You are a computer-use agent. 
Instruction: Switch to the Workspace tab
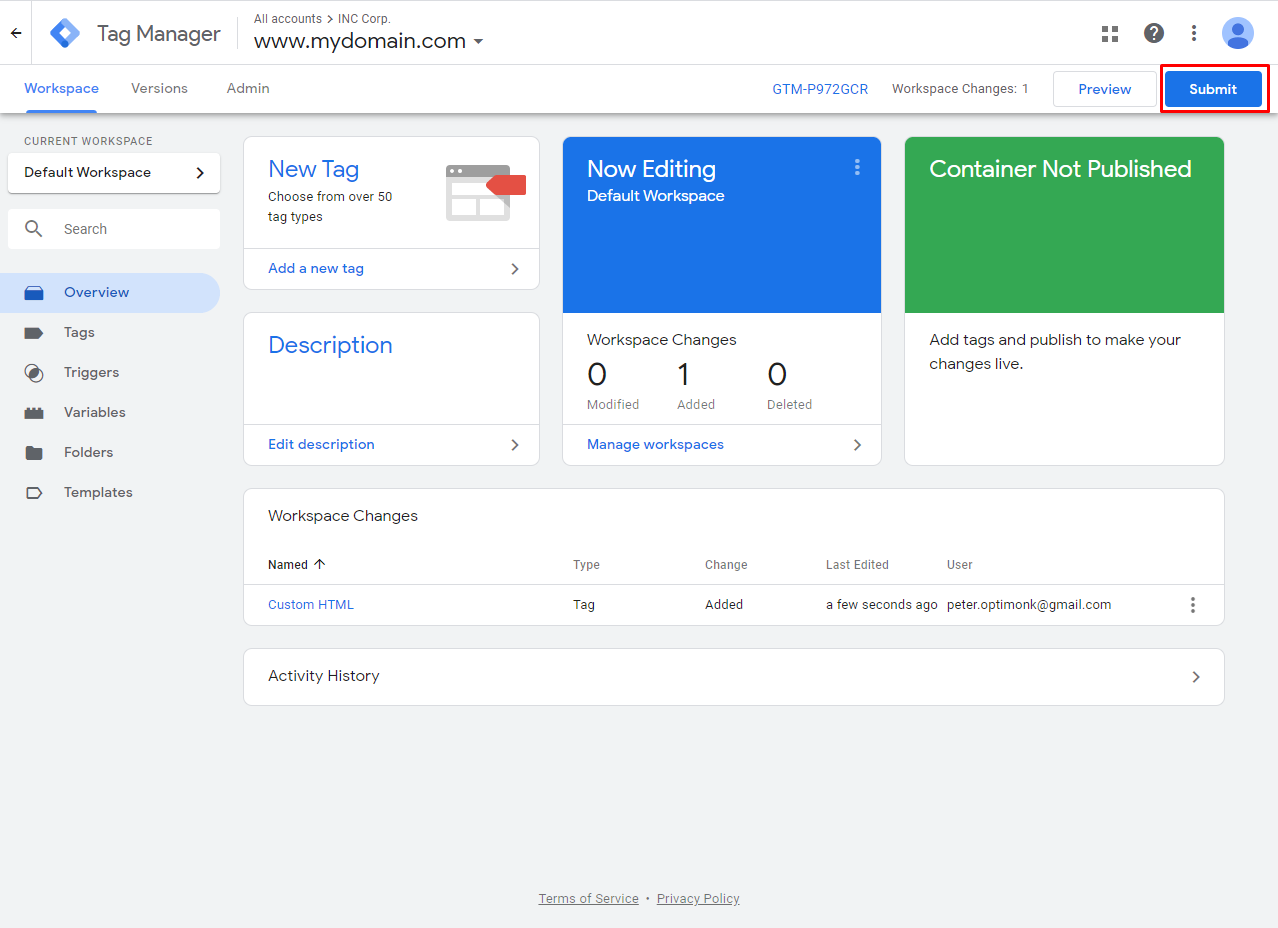pyautogui.click(x=61, y=89)
